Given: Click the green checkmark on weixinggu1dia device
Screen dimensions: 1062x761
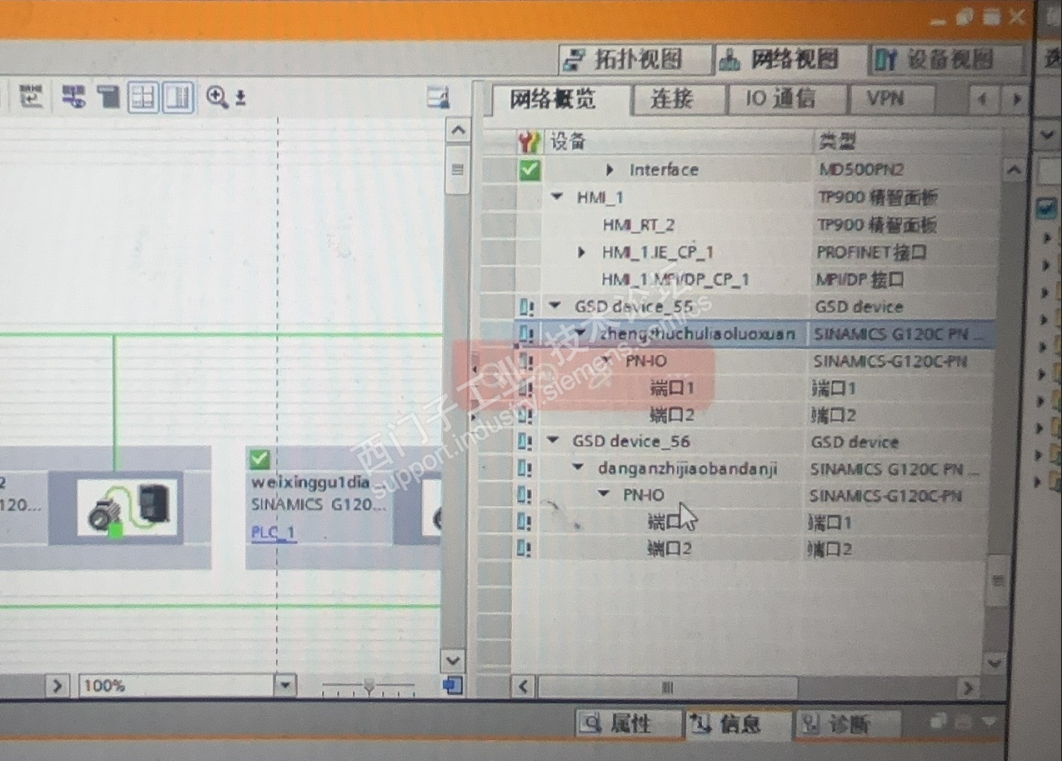Looking at the screenshot, I should (x=259, y=459).
